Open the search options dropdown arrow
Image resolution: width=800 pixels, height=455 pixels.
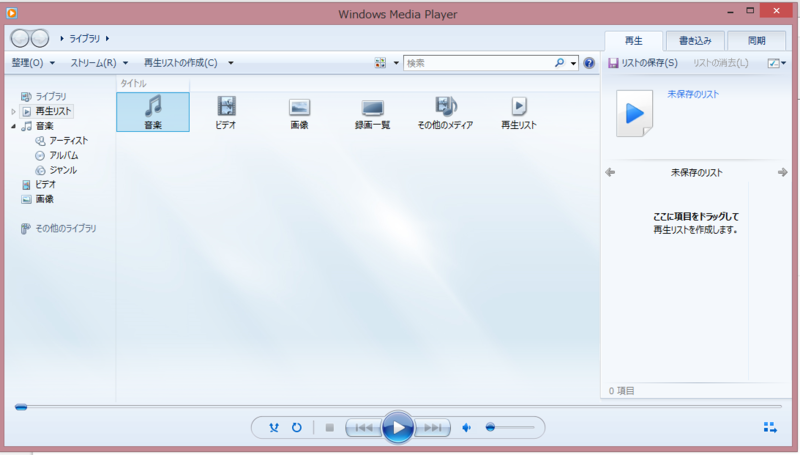pyautogui.click(x=573, y=63)
